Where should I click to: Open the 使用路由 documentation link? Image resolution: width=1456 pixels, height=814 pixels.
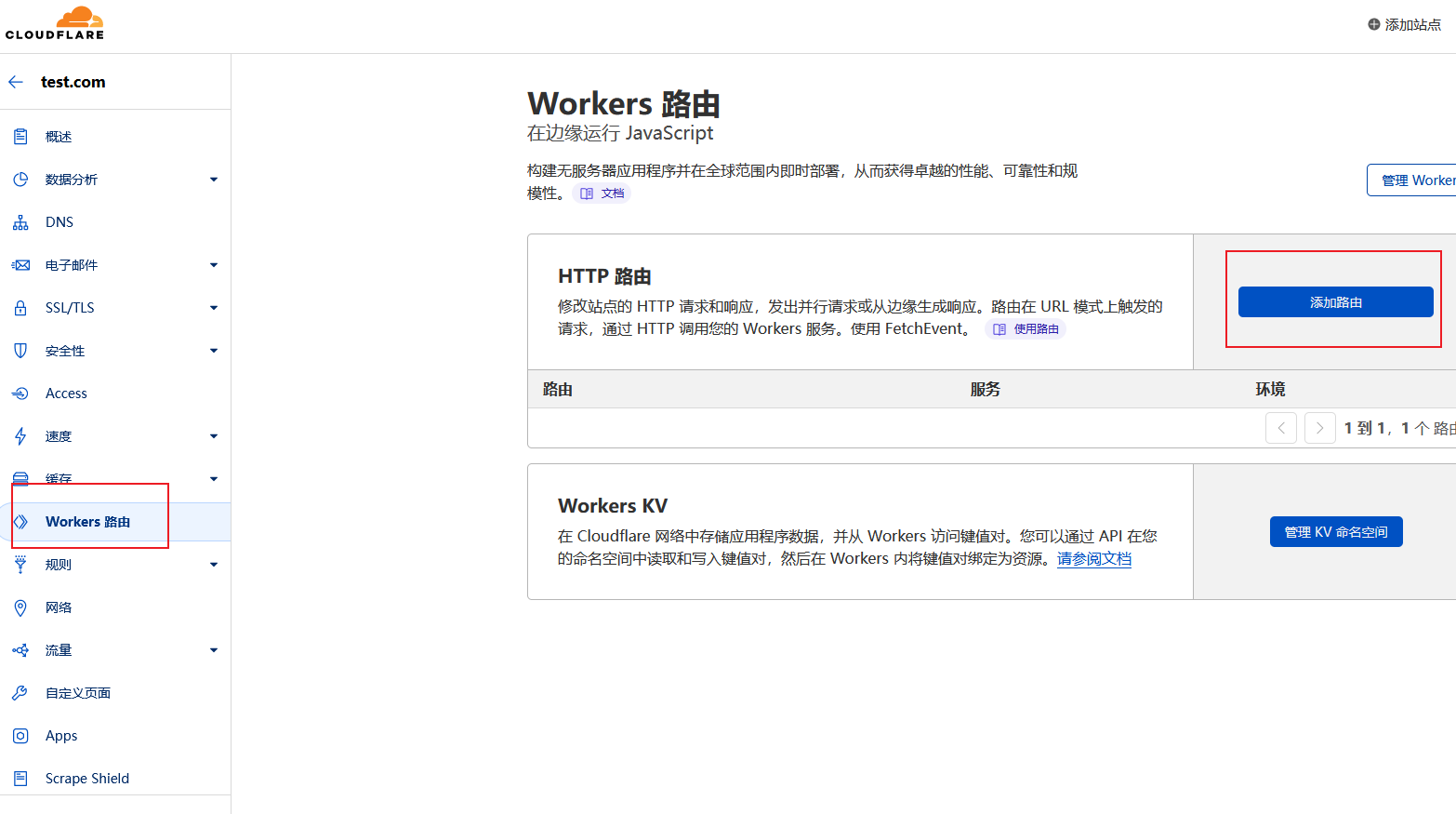[x=1026, y=329]
